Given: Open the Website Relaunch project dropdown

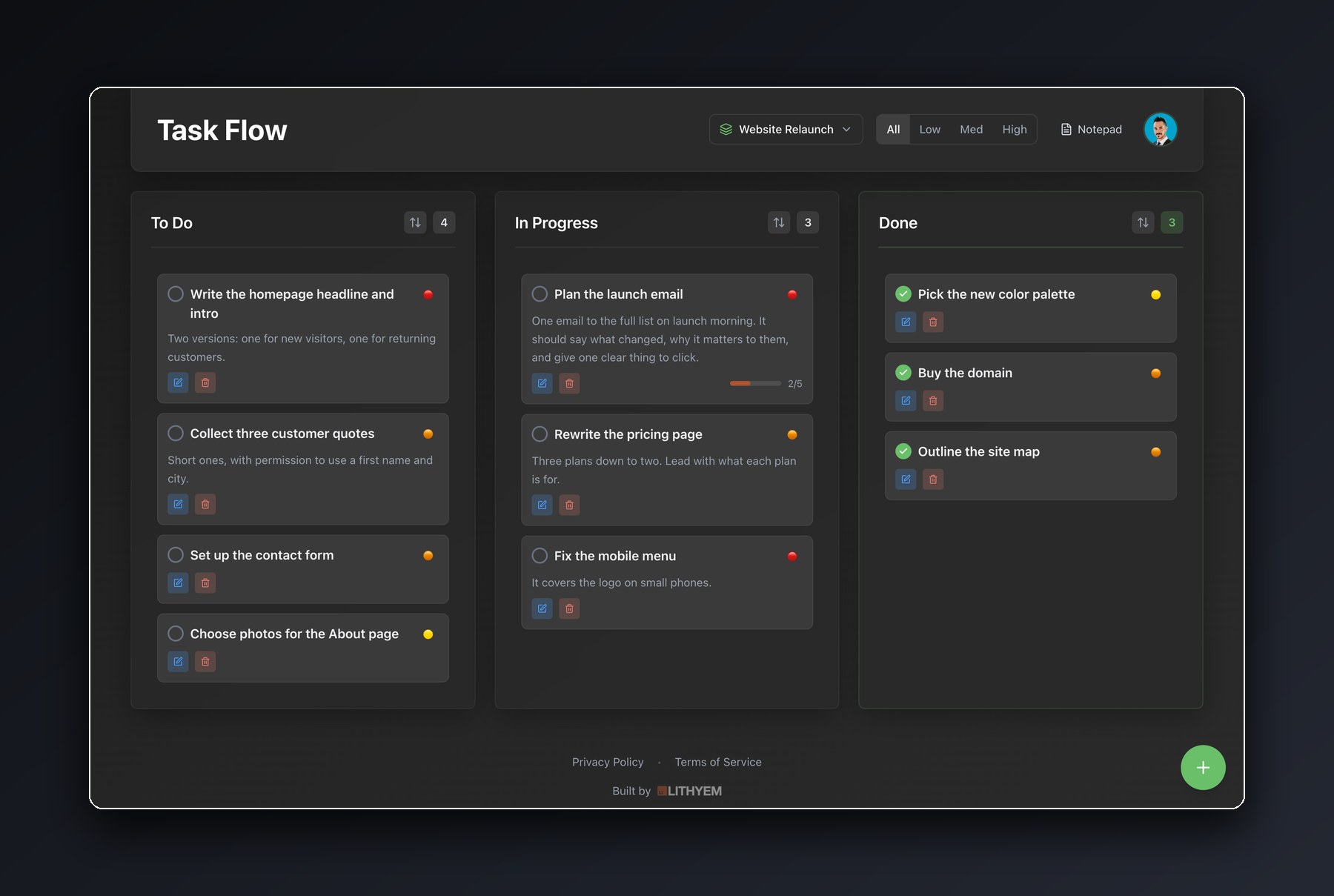Looking at the screenshot, I should [x=786, y=129].
